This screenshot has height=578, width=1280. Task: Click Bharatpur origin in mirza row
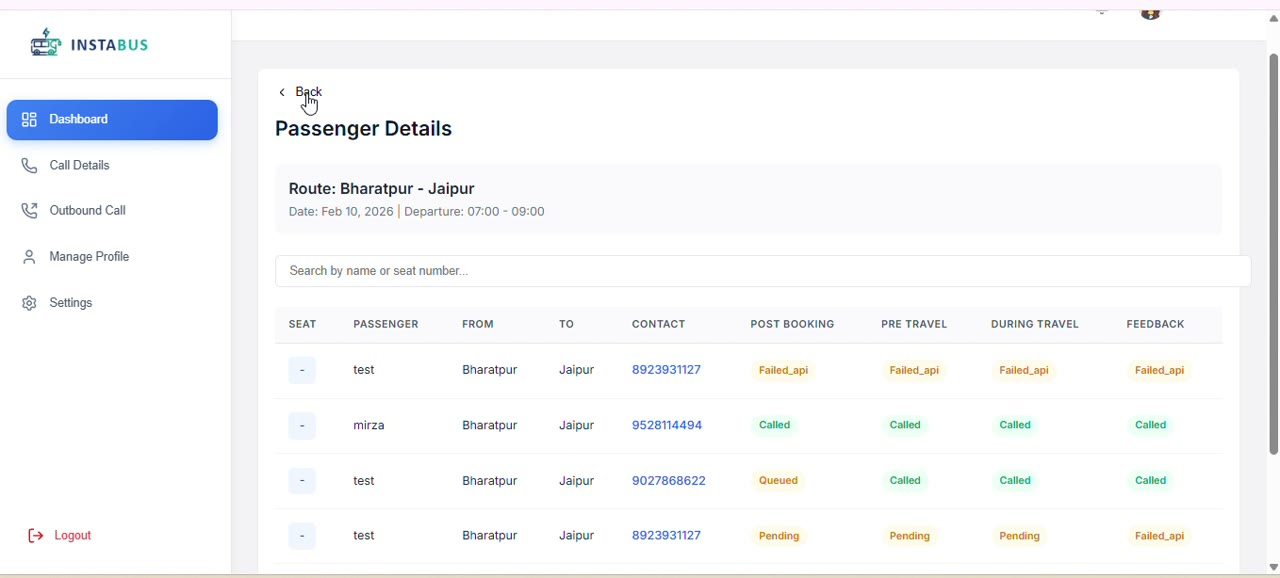click(x=490, y=425)
